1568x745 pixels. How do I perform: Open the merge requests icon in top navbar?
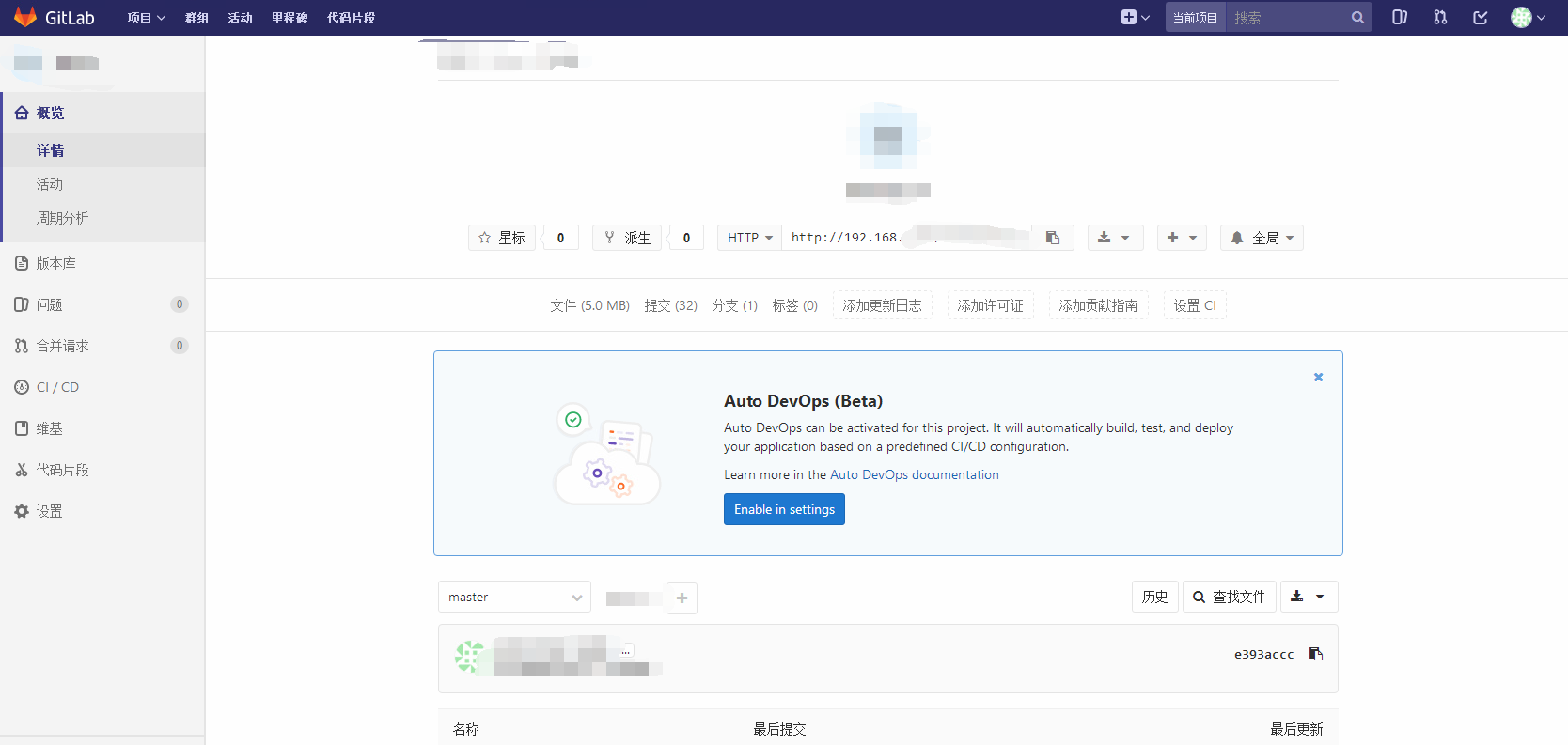coord(1440,17)
